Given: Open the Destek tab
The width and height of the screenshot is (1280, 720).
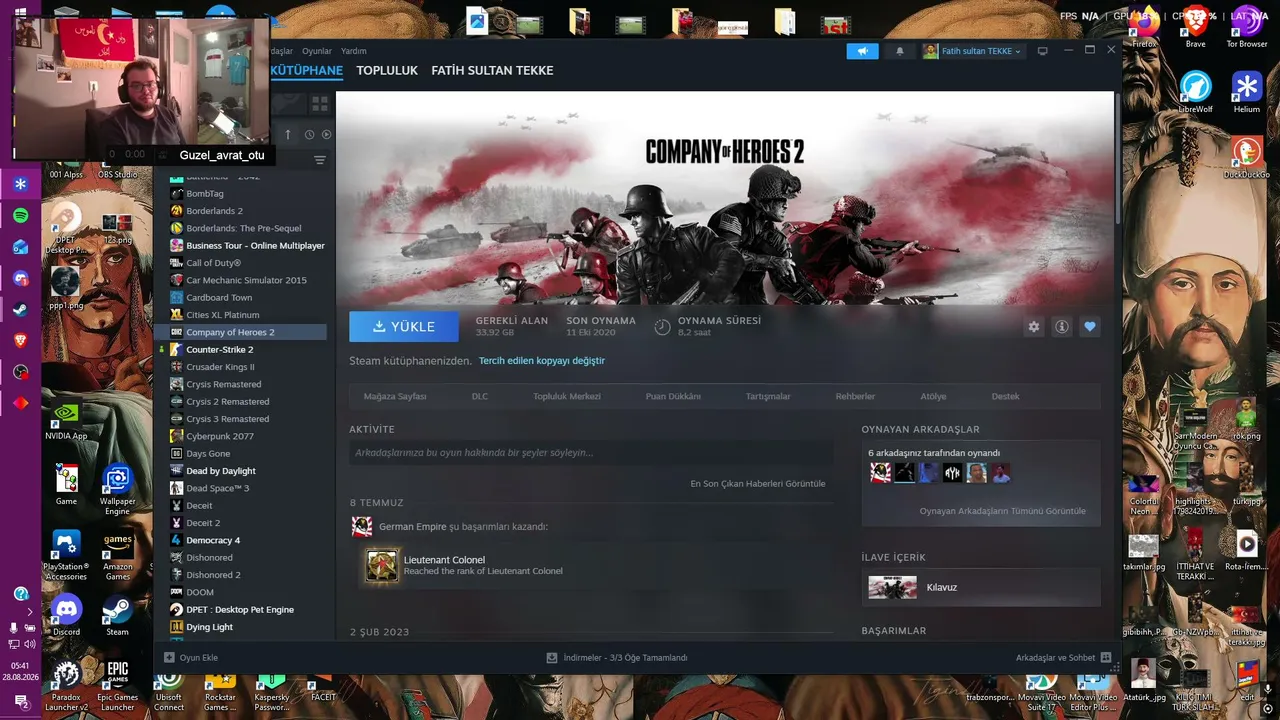Looking at the screenshot, I should pos(1006,396).
